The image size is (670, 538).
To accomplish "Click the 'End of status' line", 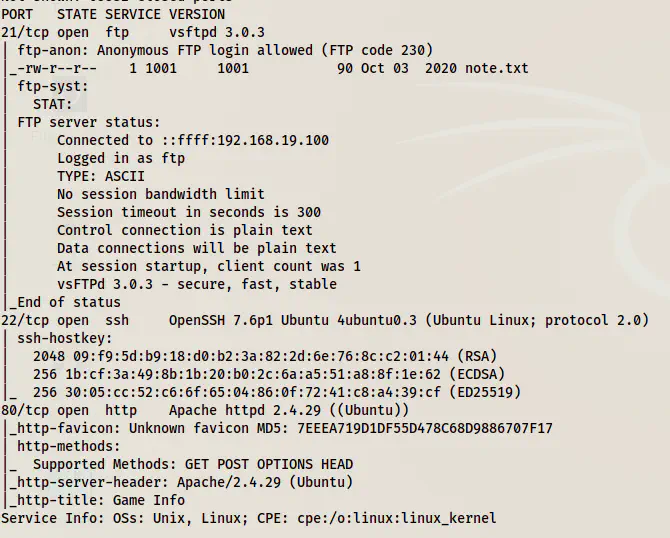I will [x=68, y=302].
